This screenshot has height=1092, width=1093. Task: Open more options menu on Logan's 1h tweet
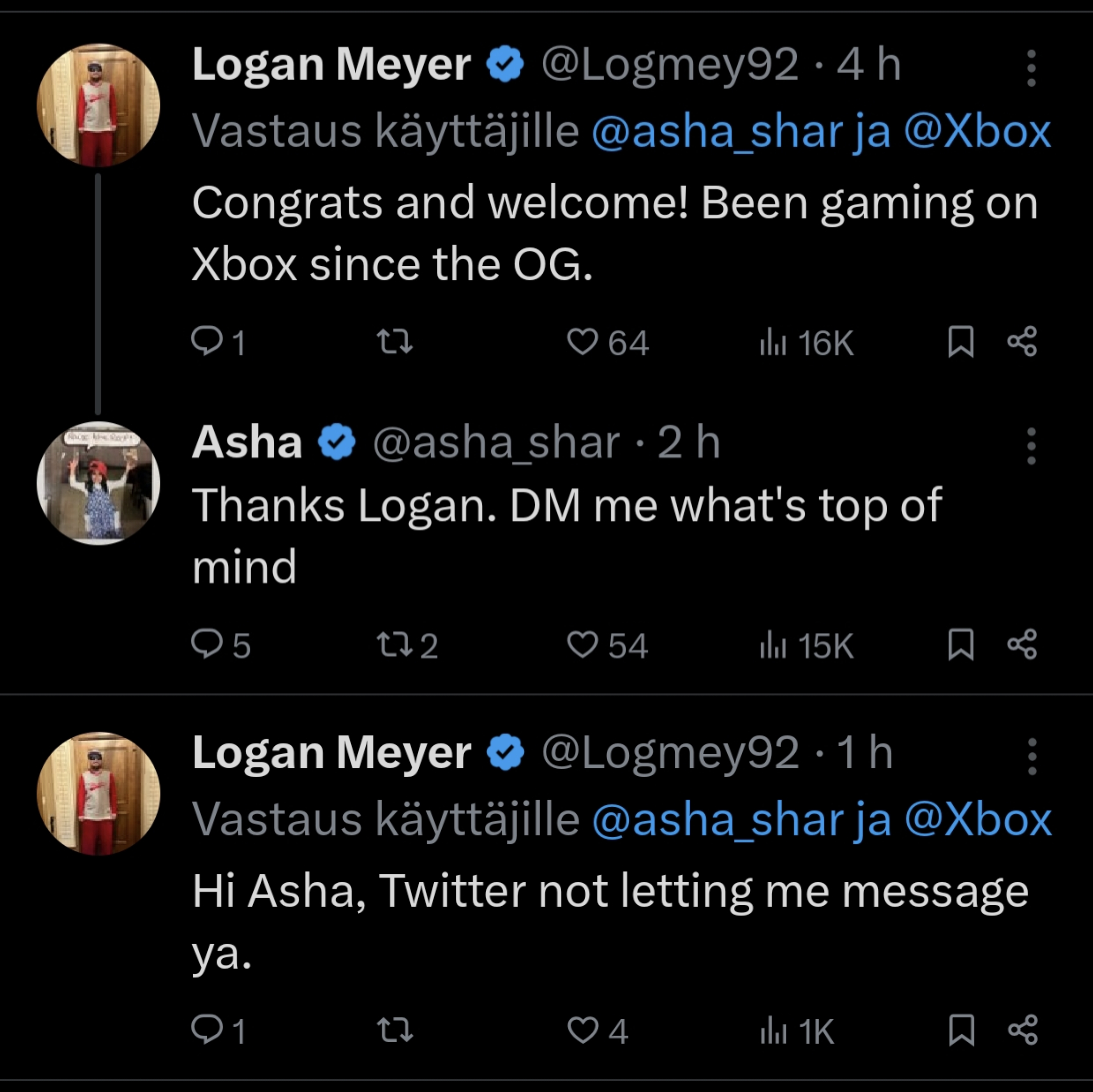[1031, 756]
